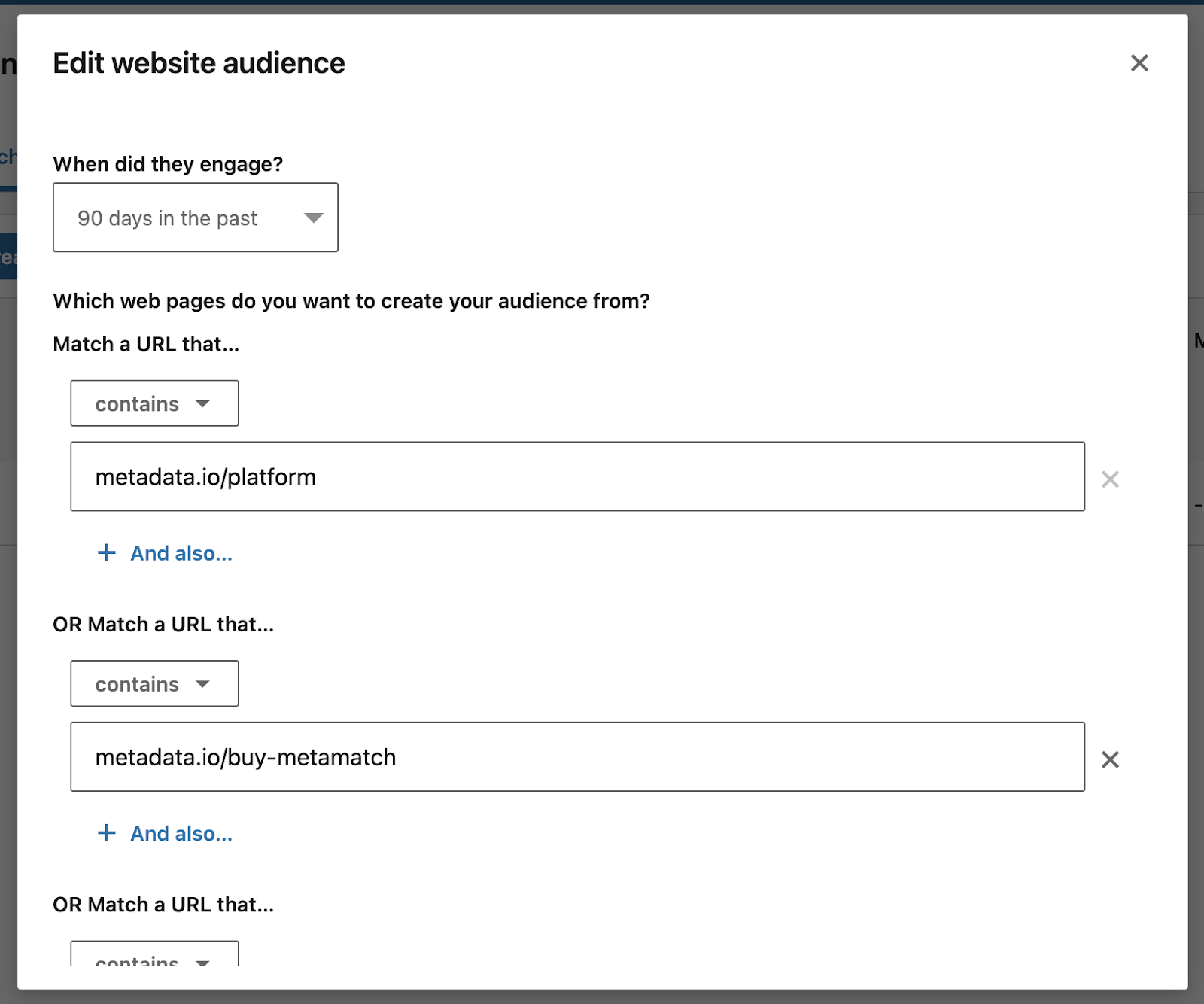The image size is (1204, 1004).
Task: Click the plus icon beside first And also
Action: point(107,553)
